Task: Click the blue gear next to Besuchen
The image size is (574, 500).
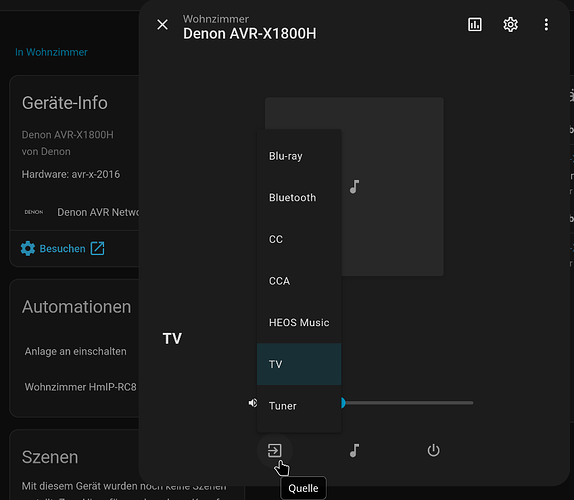Action: click(x=28, y=249)
